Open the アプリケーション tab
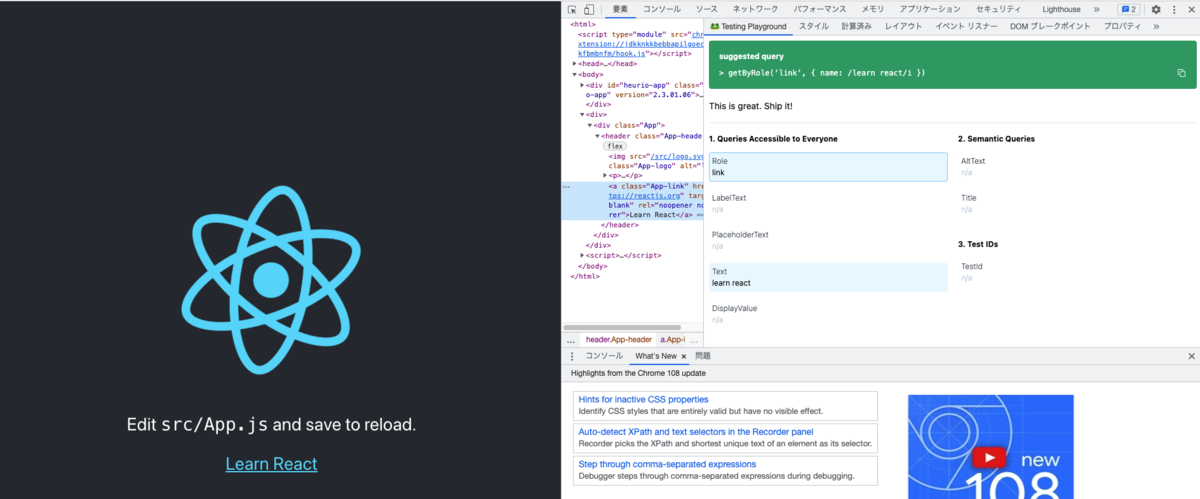The height and width of the screenshot is (499, 1200). 930,9
